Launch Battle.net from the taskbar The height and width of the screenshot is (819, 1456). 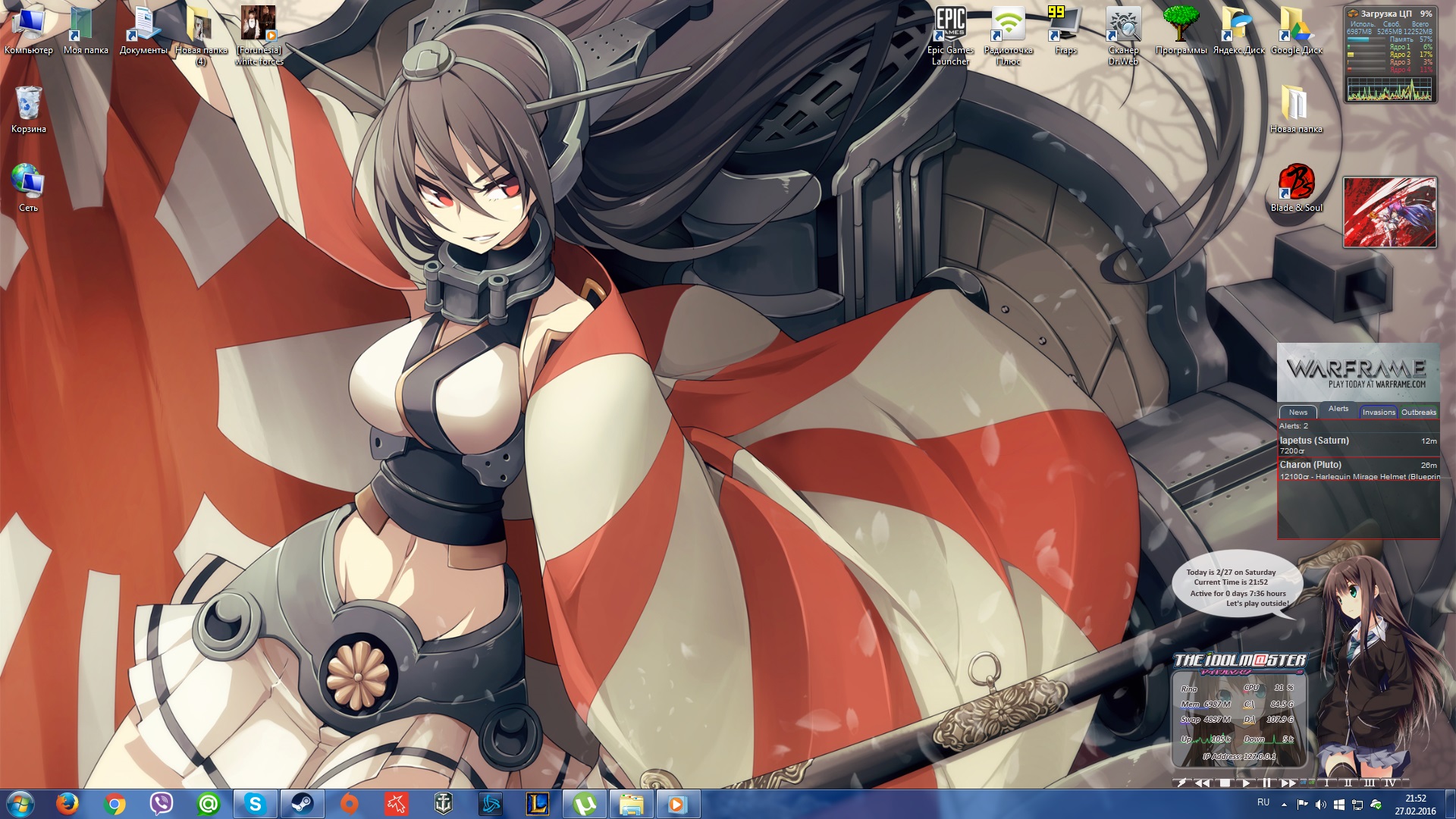tap(491, 804)
